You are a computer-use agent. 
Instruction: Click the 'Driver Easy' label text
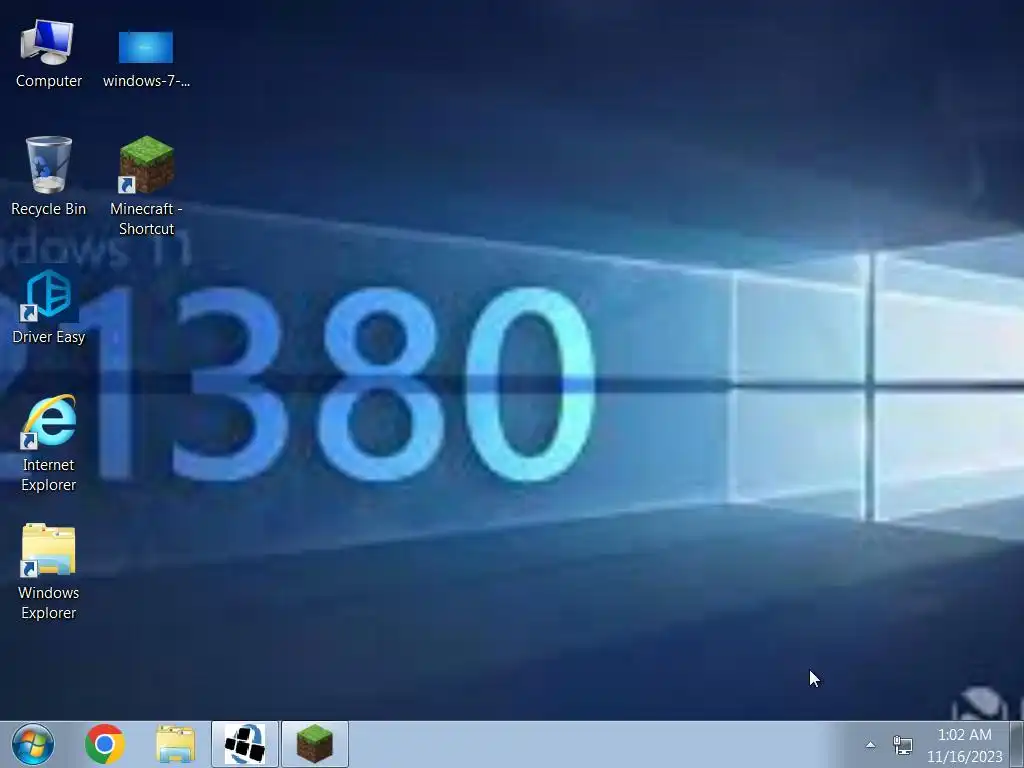(x=48, y=337)
